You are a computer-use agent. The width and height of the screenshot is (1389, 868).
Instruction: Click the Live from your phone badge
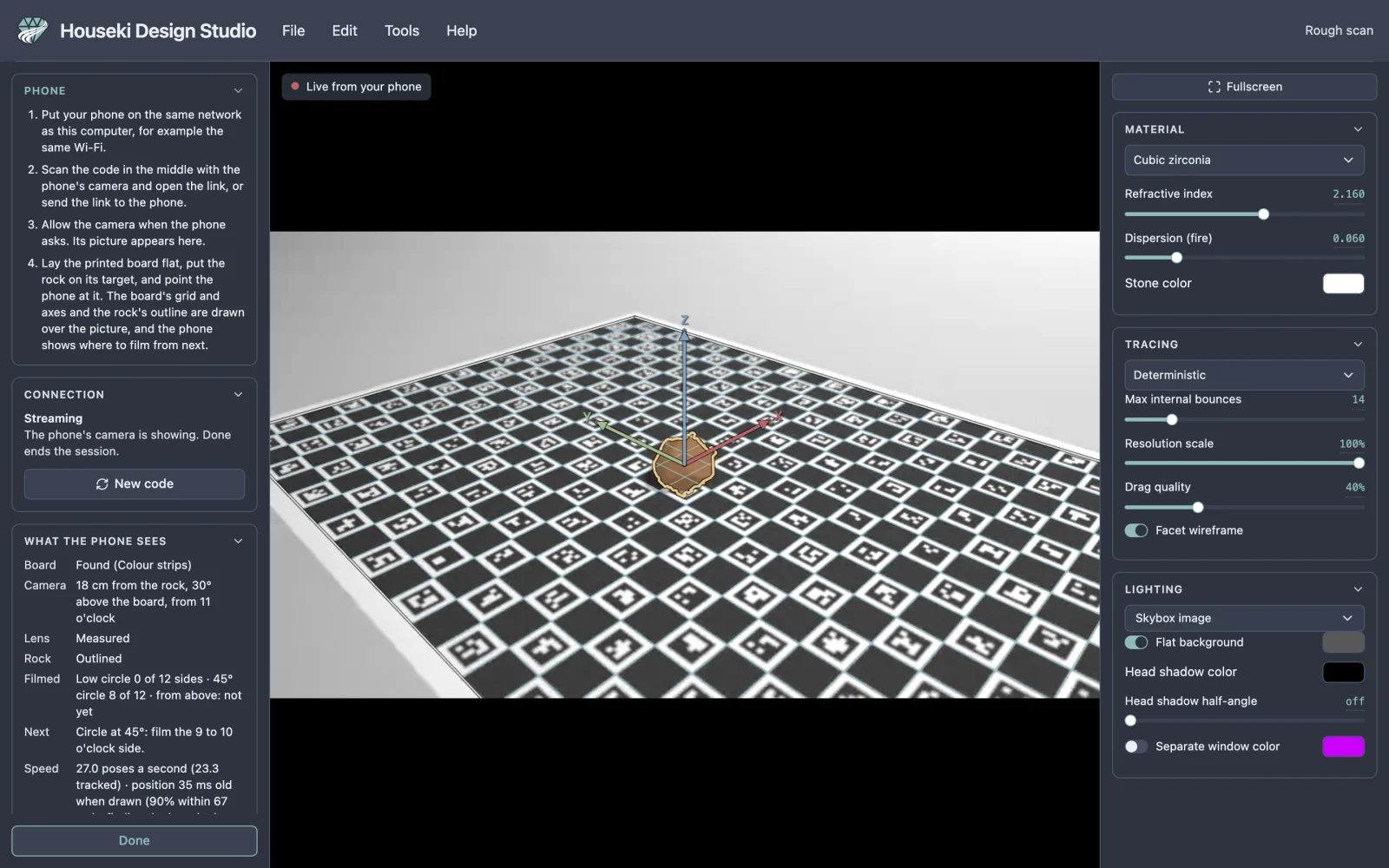click(356, 87)
